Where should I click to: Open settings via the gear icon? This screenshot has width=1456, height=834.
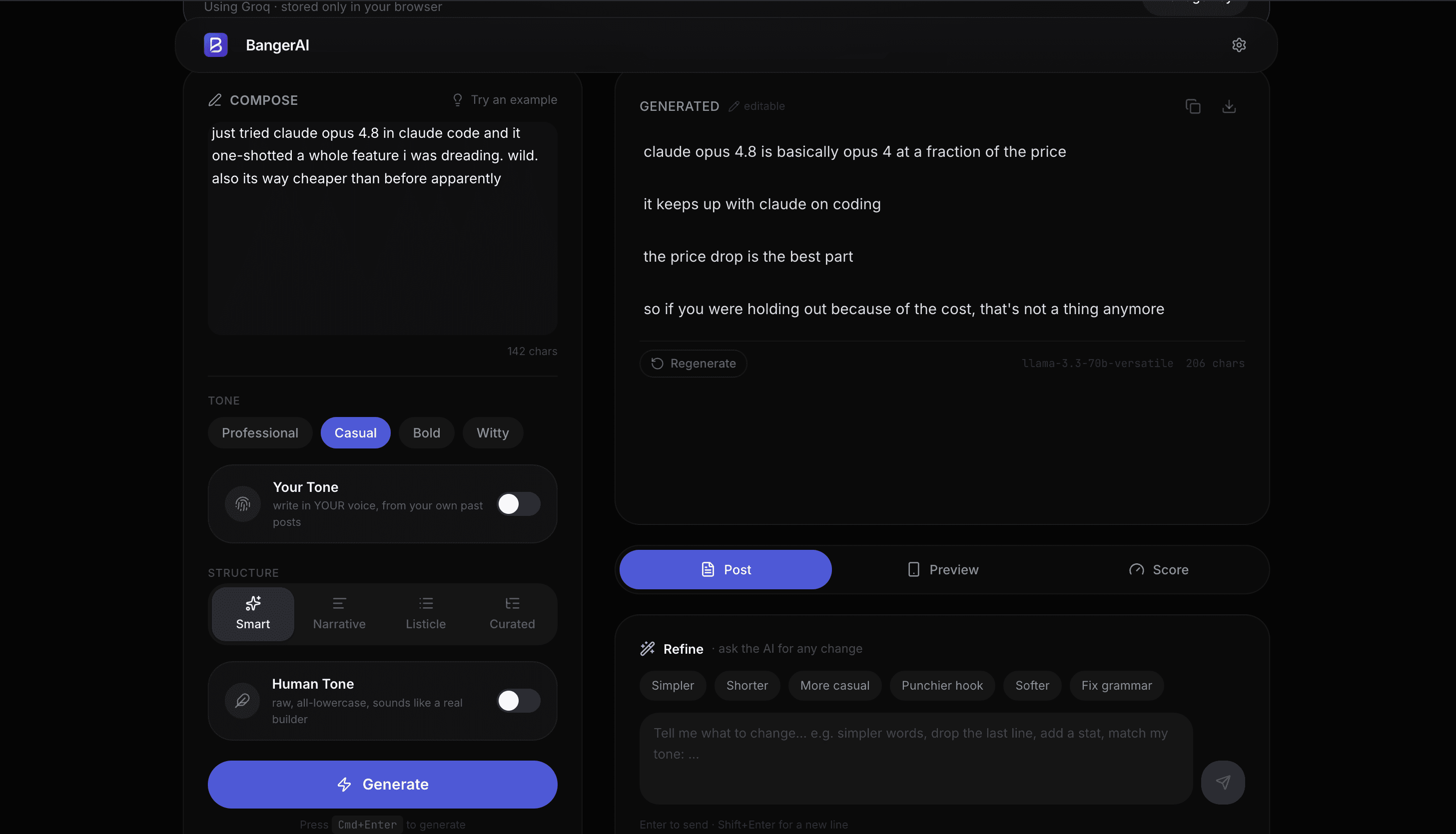coord(1238,45)
